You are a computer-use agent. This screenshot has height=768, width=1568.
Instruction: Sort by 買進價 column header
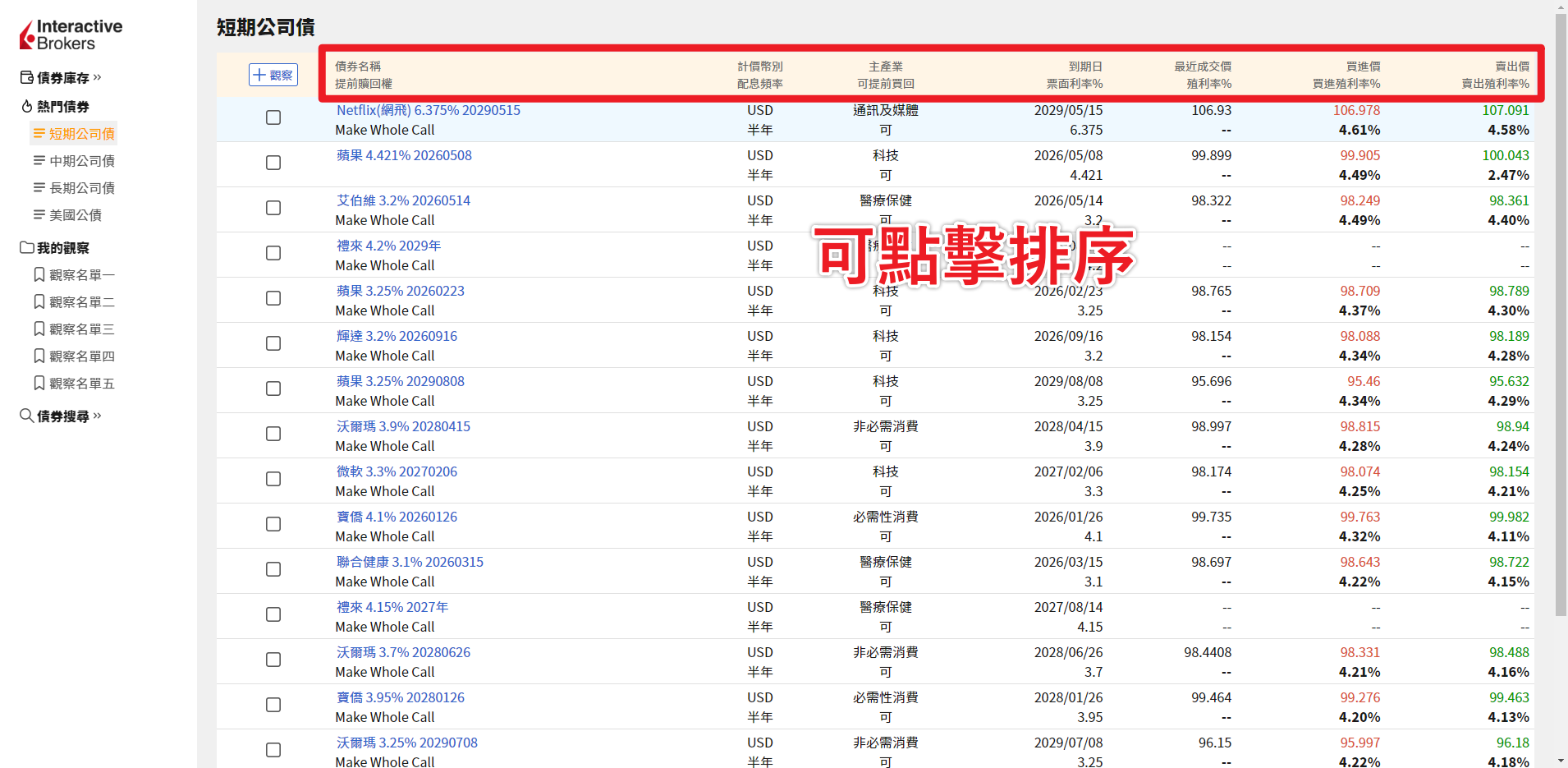tap(1364, 67)
